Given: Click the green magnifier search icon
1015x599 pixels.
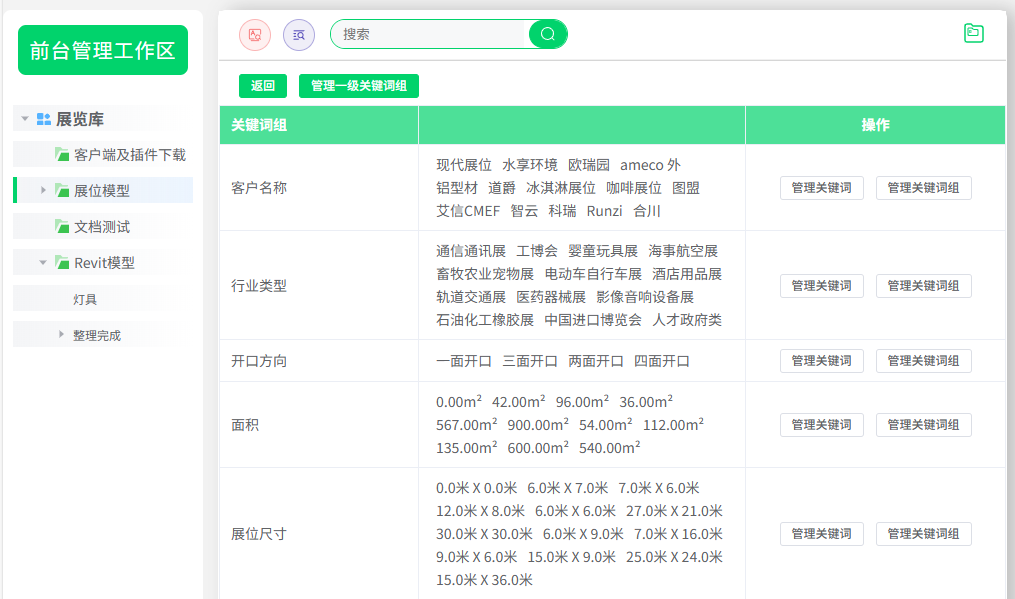Looking at the screenshot, I should pos(547,34).
